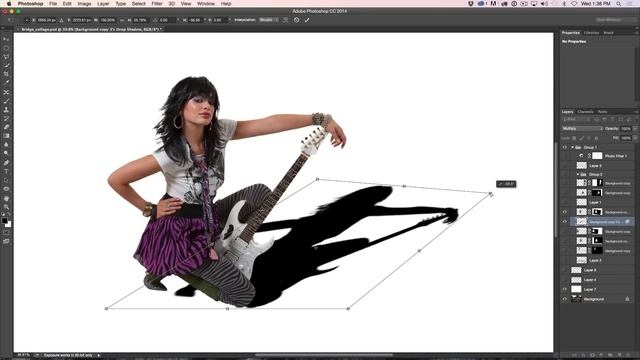The width and height of the screenshot is (640, 360).
Task: Open the Window menu
Action: 206,4
